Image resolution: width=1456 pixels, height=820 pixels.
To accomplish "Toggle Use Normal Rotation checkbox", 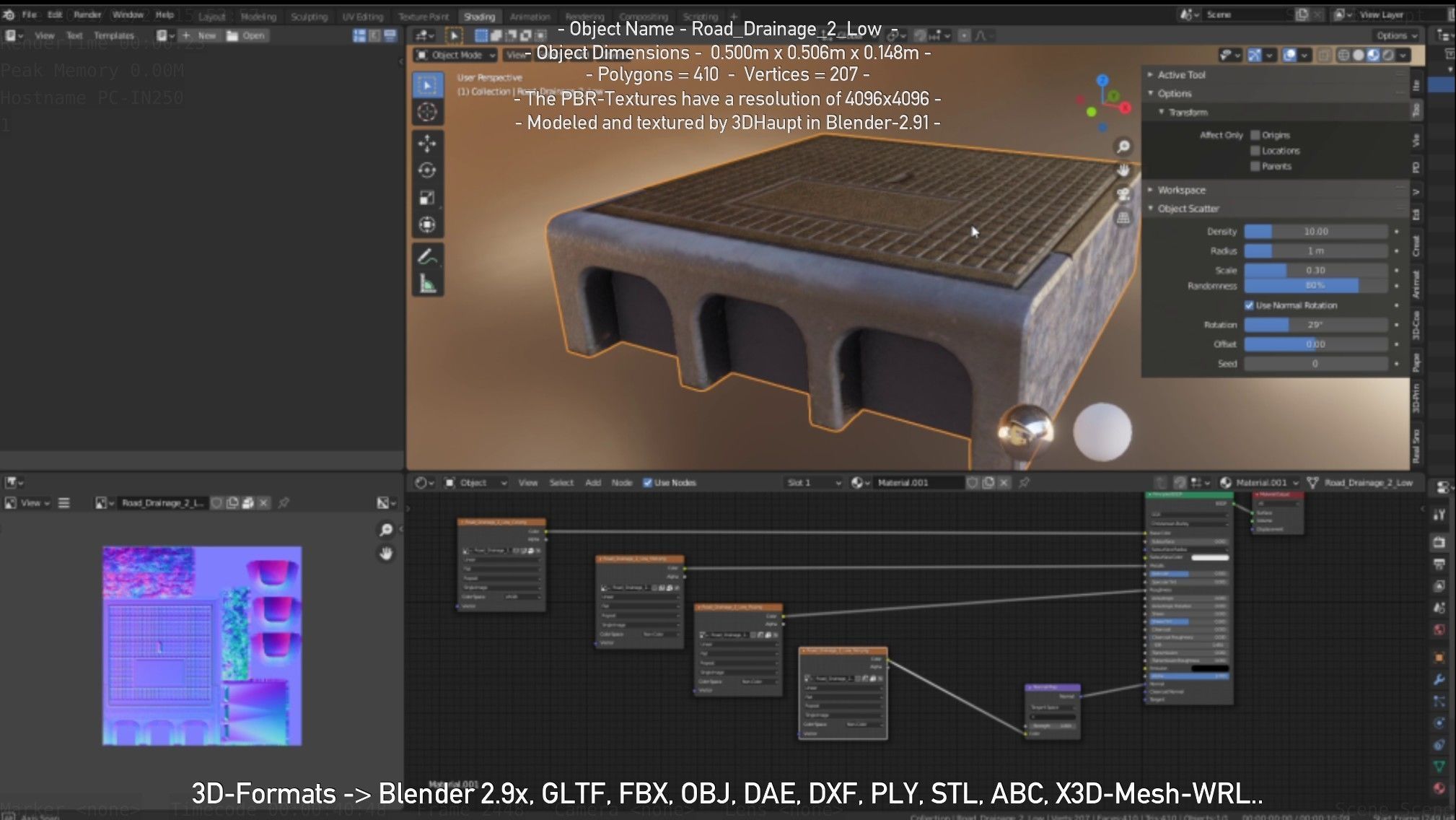I will 1249,305.
